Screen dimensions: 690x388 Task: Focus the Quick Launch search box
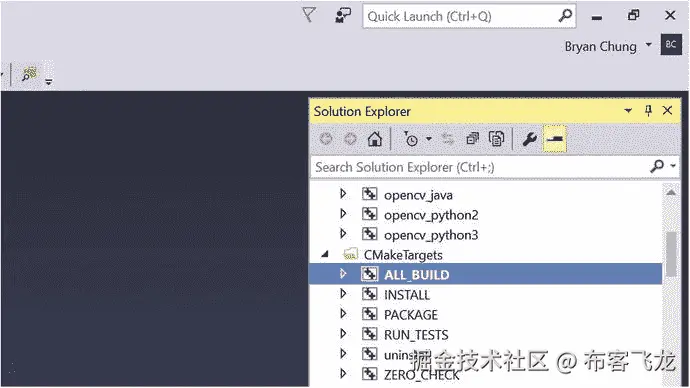pos(469,16)
